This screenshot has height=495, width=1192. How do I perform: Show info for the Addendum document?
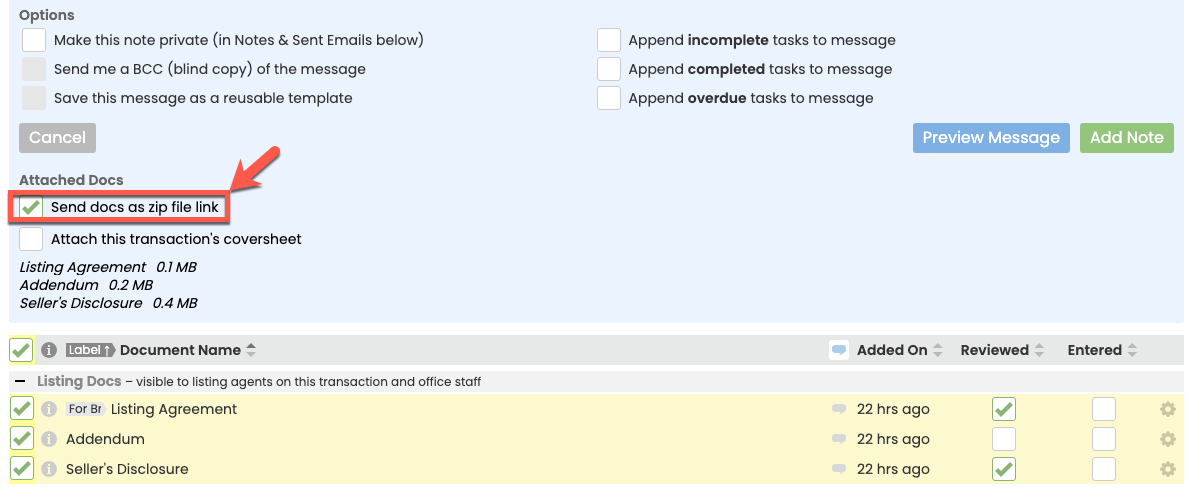click(x=49, y=439)
